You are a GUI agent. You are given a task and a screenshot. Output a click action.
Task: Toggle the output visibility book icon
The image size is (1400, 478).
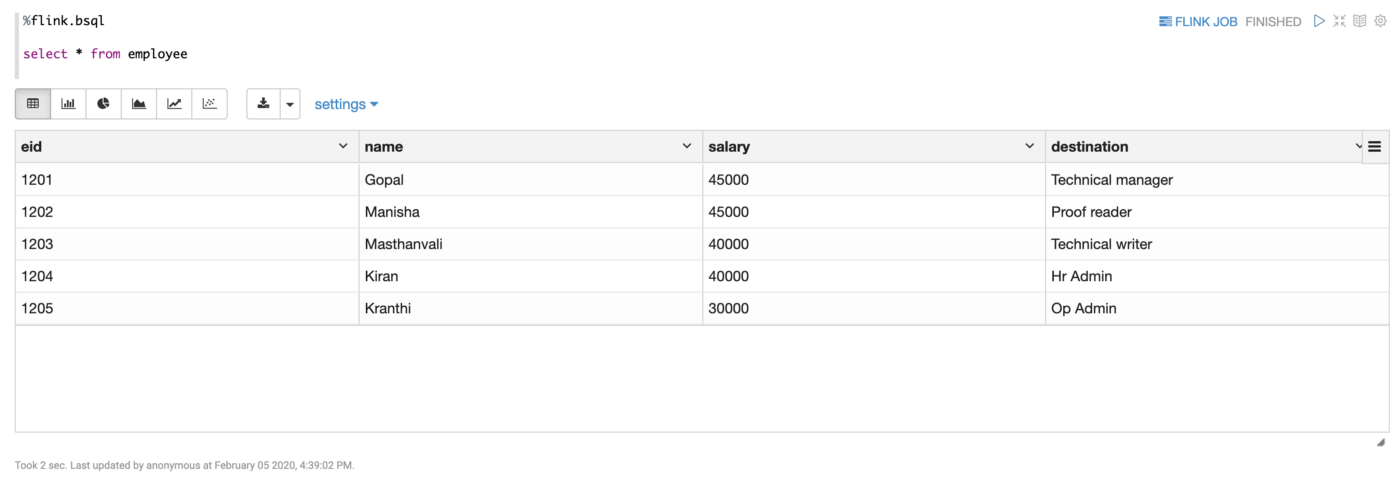(x=1360, y=21)
